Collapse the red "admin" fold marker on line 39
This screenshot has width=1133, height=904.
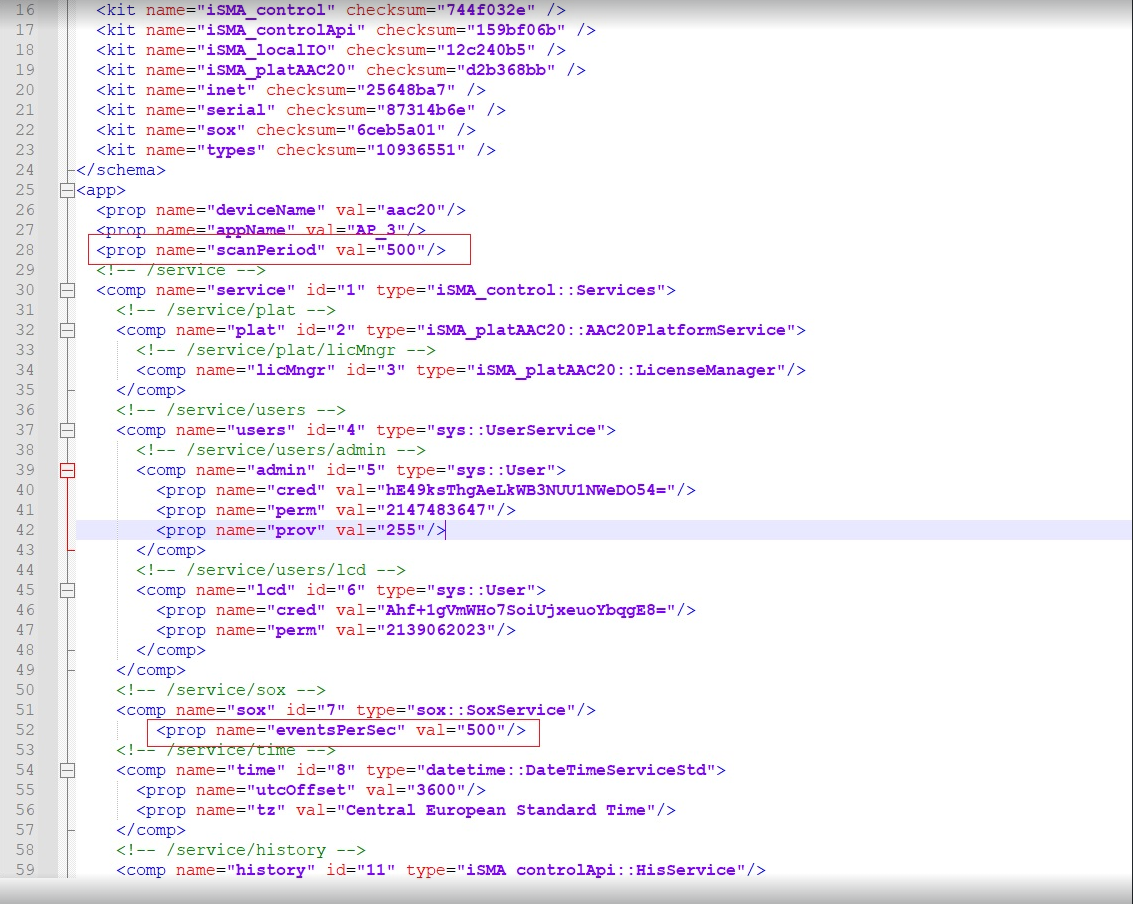67,470
